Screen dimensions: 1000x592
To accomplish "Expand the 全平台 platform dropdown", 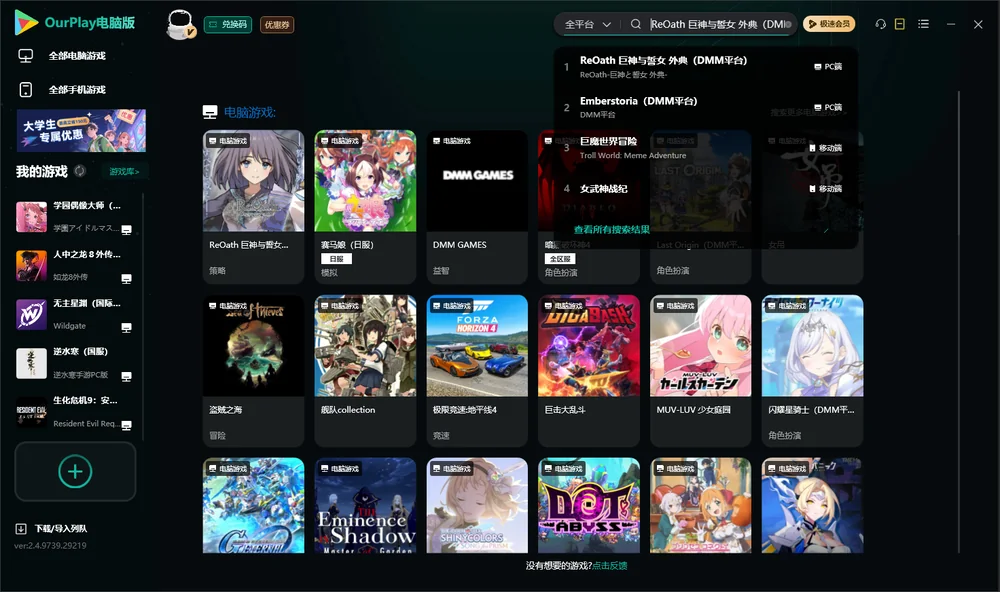I will (x=587, y=24).
